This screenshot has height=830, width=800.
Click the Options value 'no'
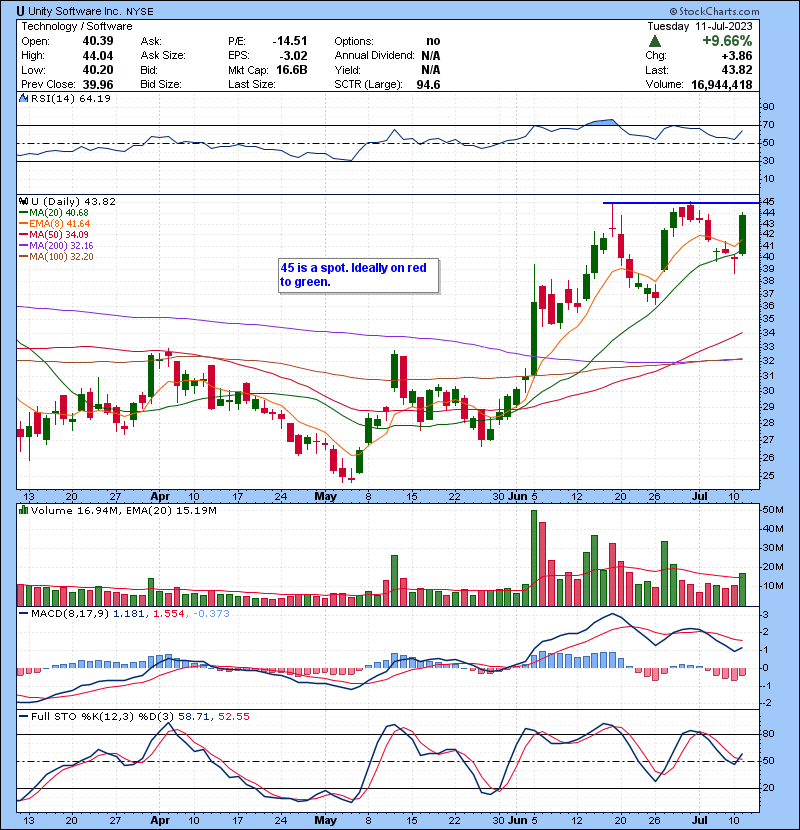433,41
